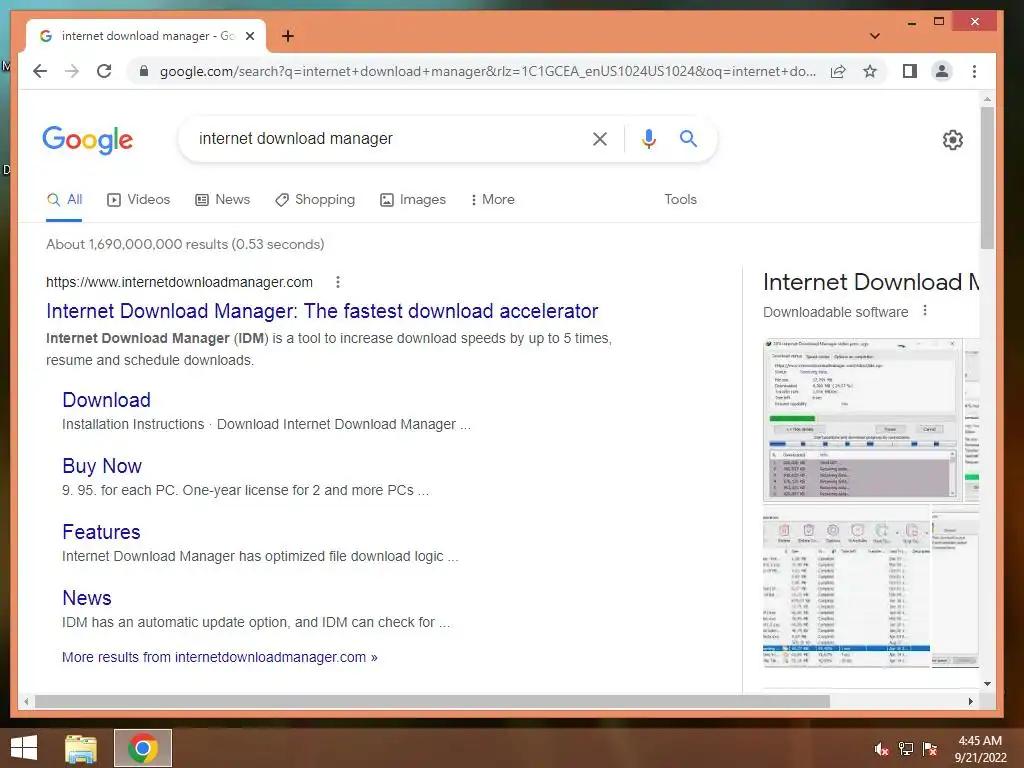Screen dimensions: 1024x768
Task: Open the IDM download progress screenshot
Action: coord(862,420)
